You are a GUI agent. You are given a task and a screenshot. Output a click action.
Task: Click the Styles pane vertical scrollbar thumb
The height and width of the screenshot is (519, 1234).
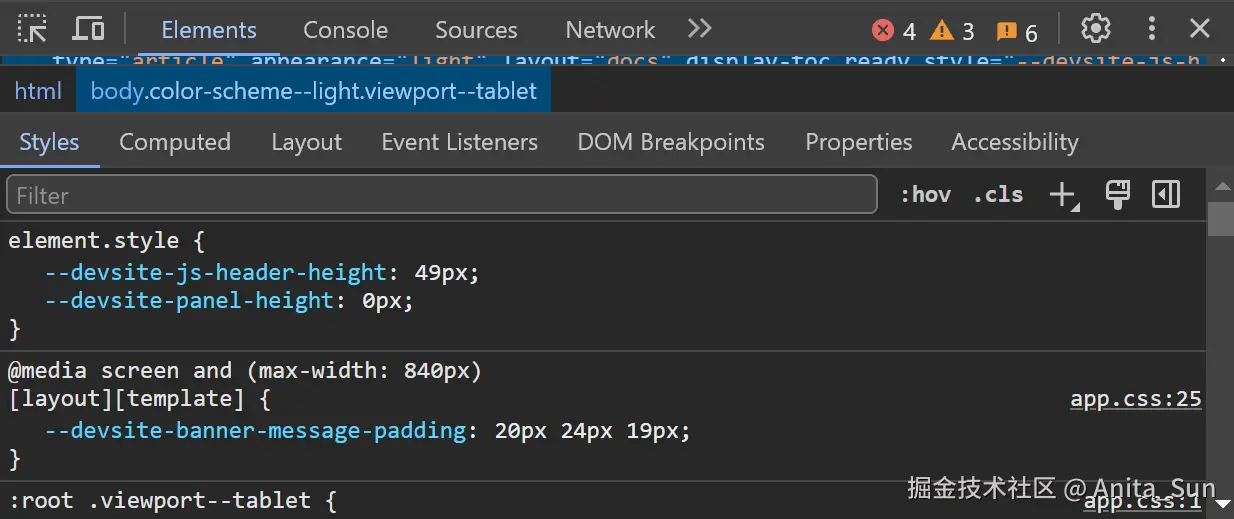tap(1221, 218)
